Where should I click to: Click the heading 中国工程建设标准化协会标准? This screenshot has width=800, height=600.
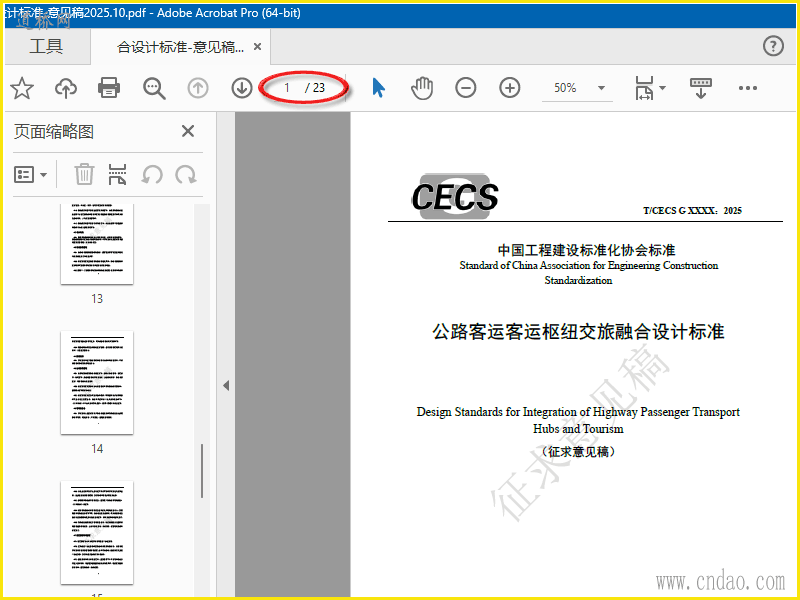point(586,250)
